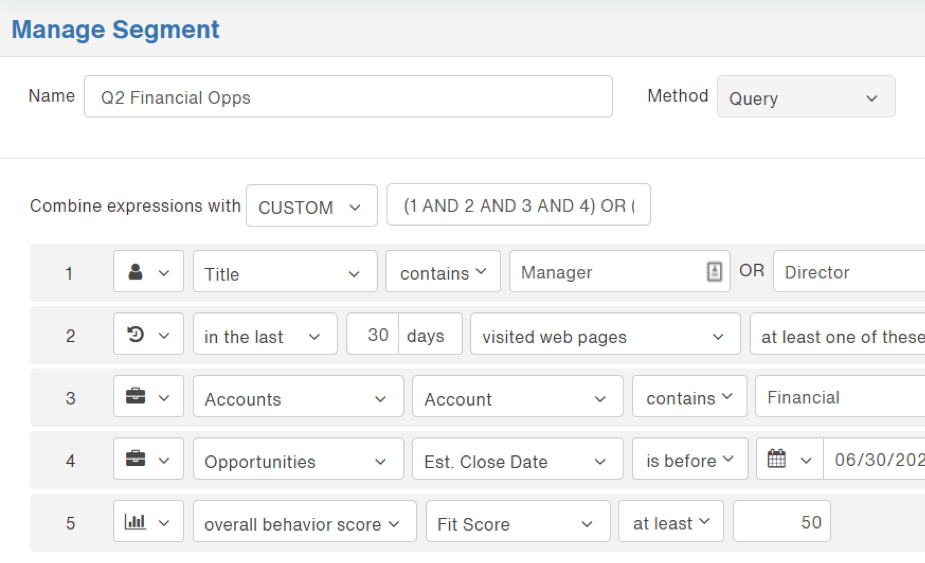Open the Fit Score dropdown
The height and width of the screenshot is (563, 925).
(x=516, y=523)
